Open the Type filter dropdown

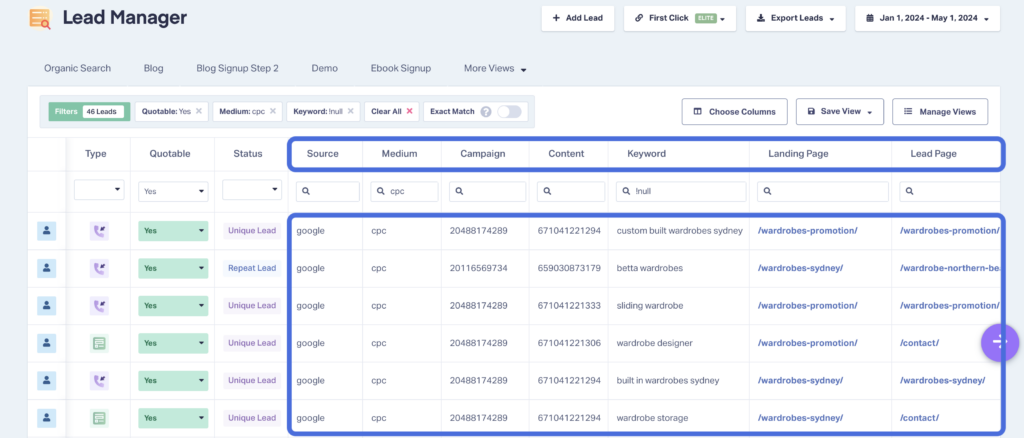(x=99, y=190)
